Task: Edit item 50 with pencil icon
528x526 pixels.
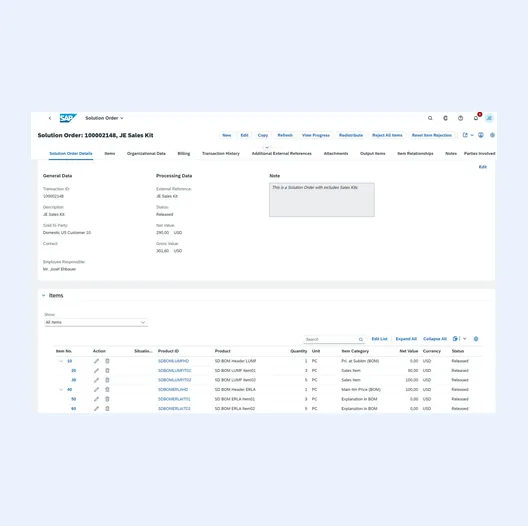Action: click(x=96, y=399)
